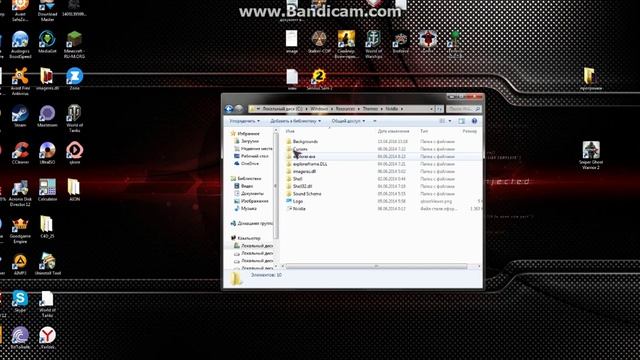Click the Explorer search box
Image resolution: width=640 pixels, height=360 pixels.
coord(463,109)
